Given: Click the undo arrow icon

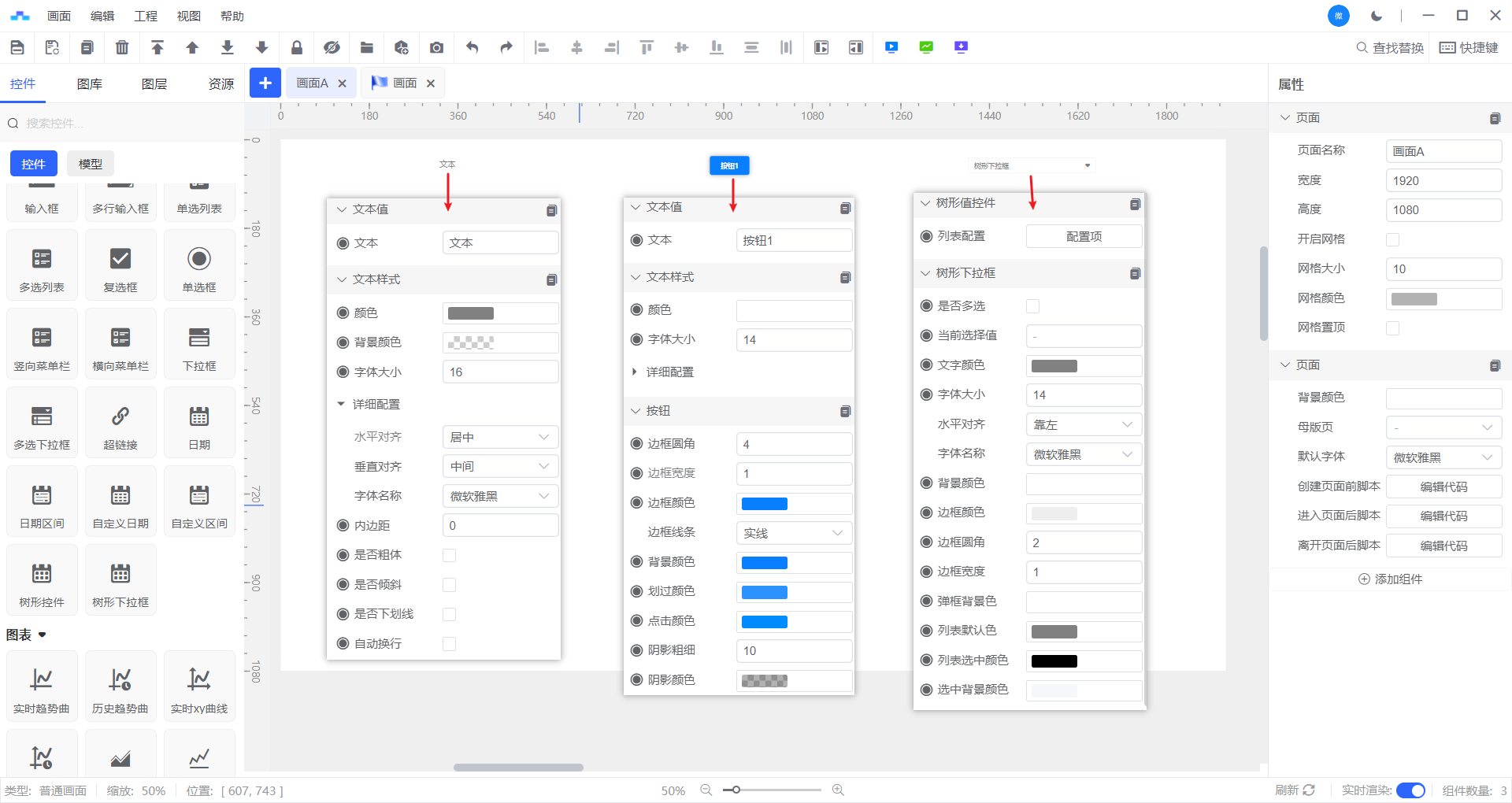Looking at the screenshot, I should click(472, 48).
